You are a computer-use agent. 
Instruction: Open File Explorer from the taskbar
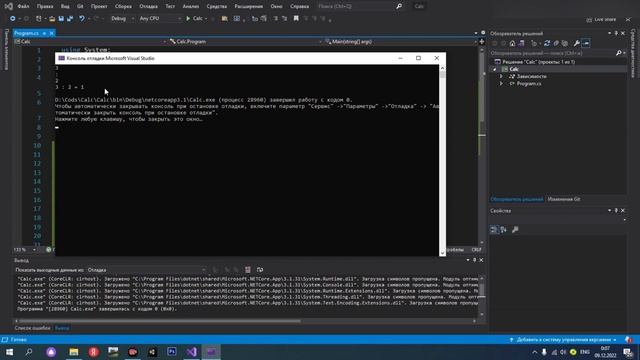pos(74,352)
